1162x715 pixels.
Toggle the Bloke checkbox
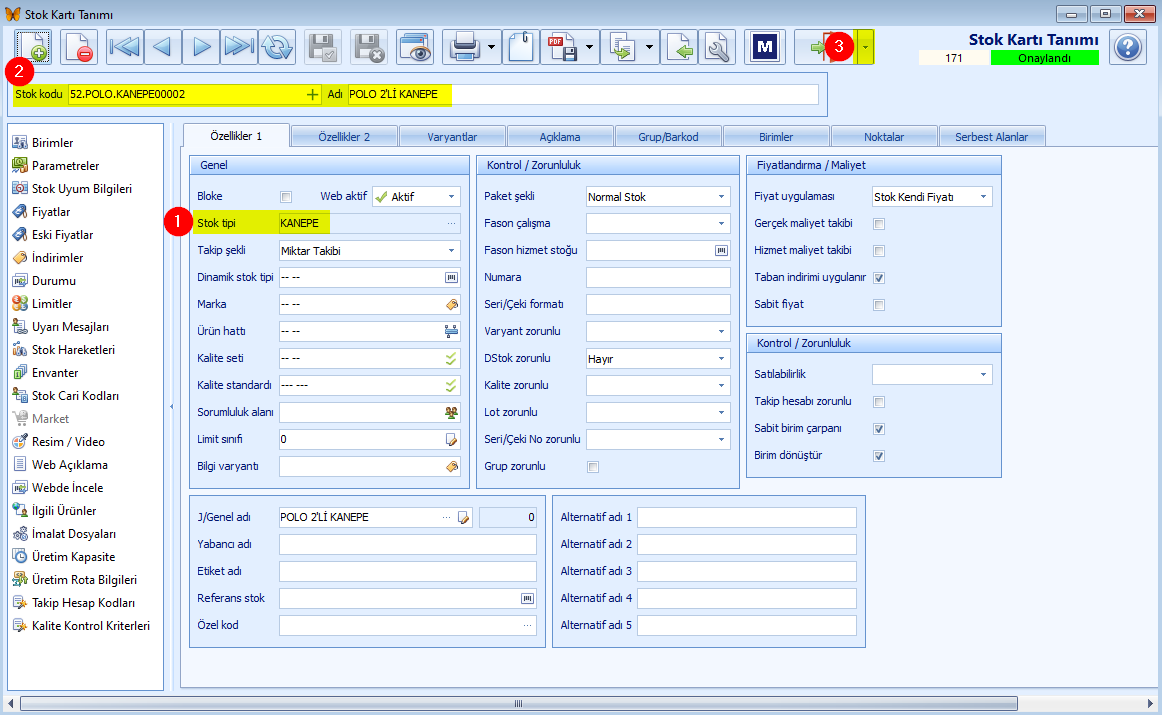(286, 196)
